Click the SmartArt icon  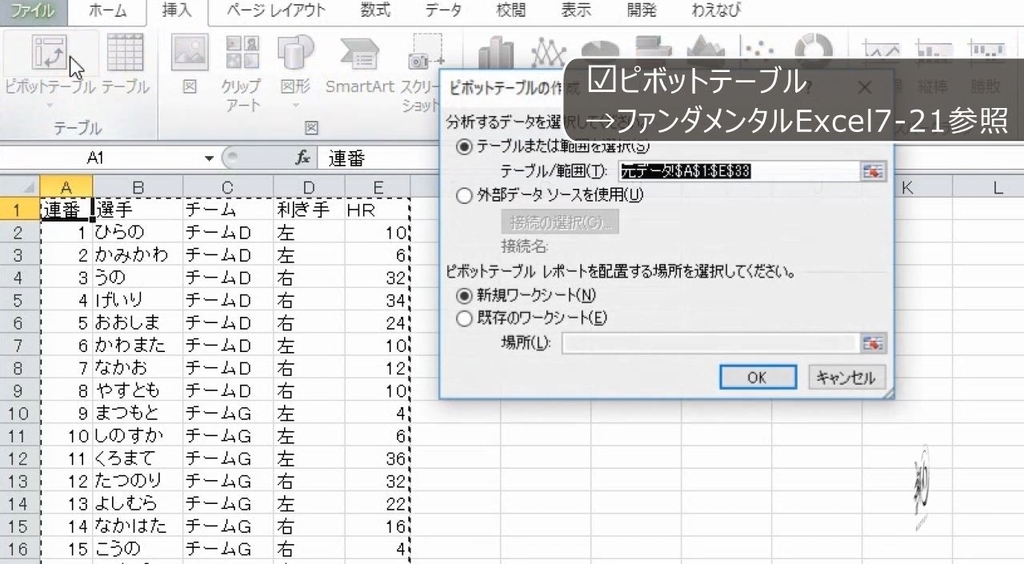point(360,54)
